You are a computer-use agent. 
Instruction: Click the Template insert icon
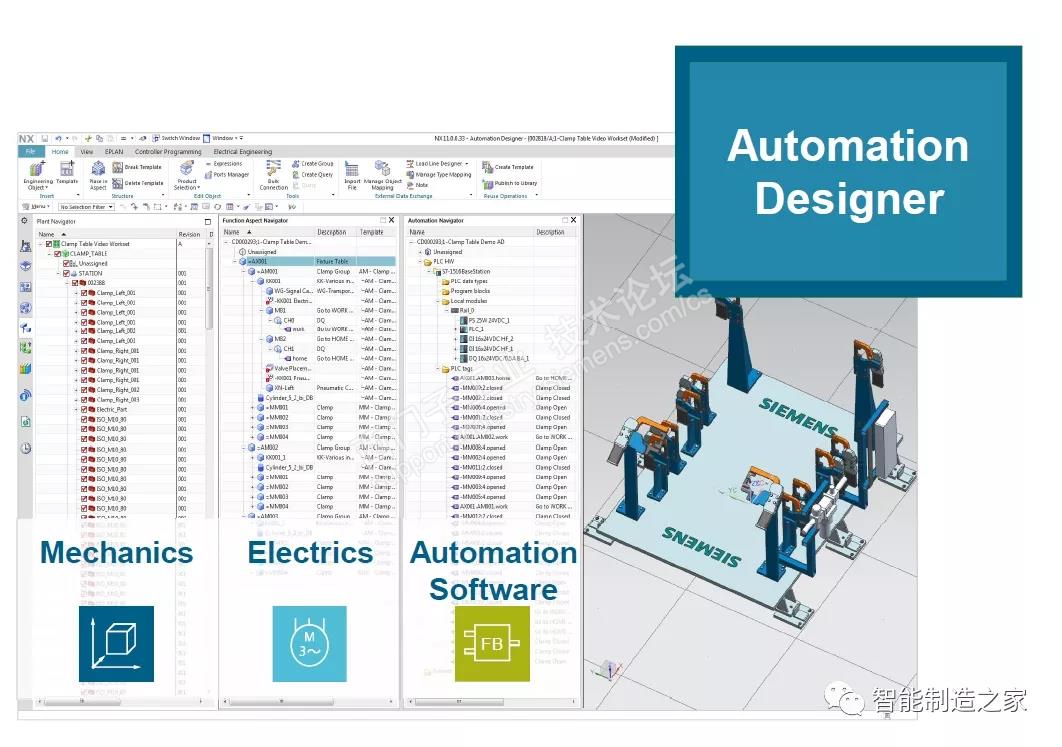(x=67, y=169)
